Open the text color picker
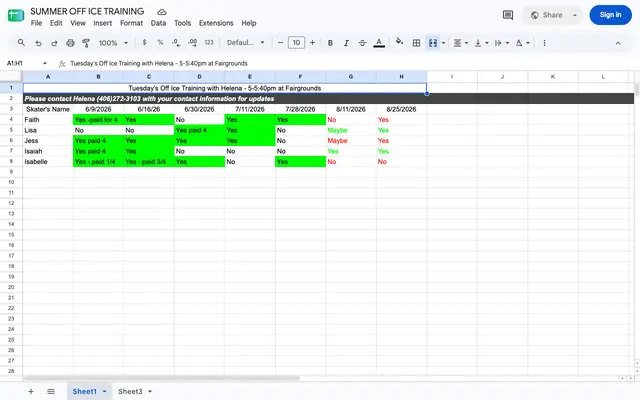 pyautogui.click(x=379, y=43)
